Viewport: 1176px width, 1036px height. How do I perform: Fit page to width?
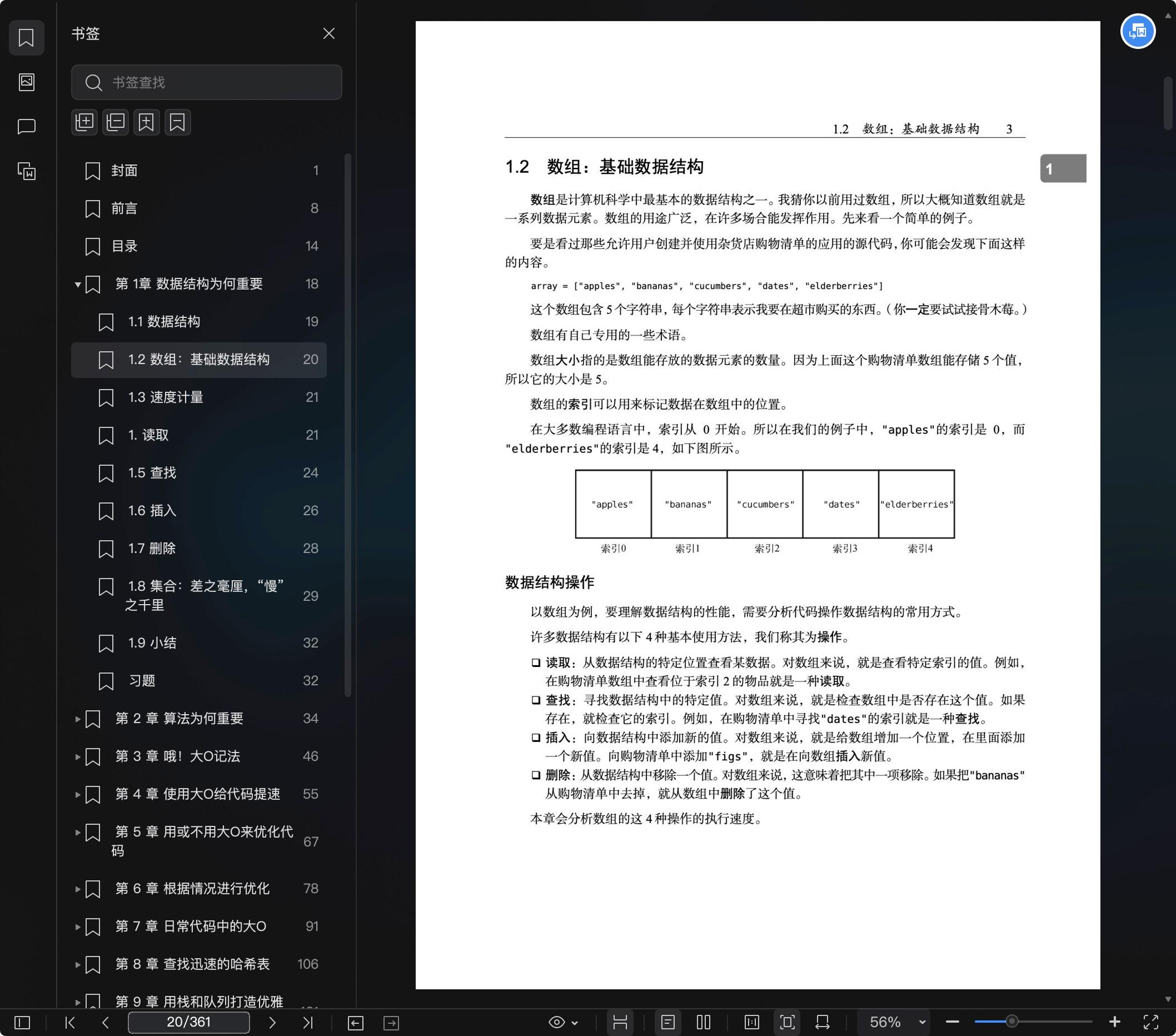823,1022
